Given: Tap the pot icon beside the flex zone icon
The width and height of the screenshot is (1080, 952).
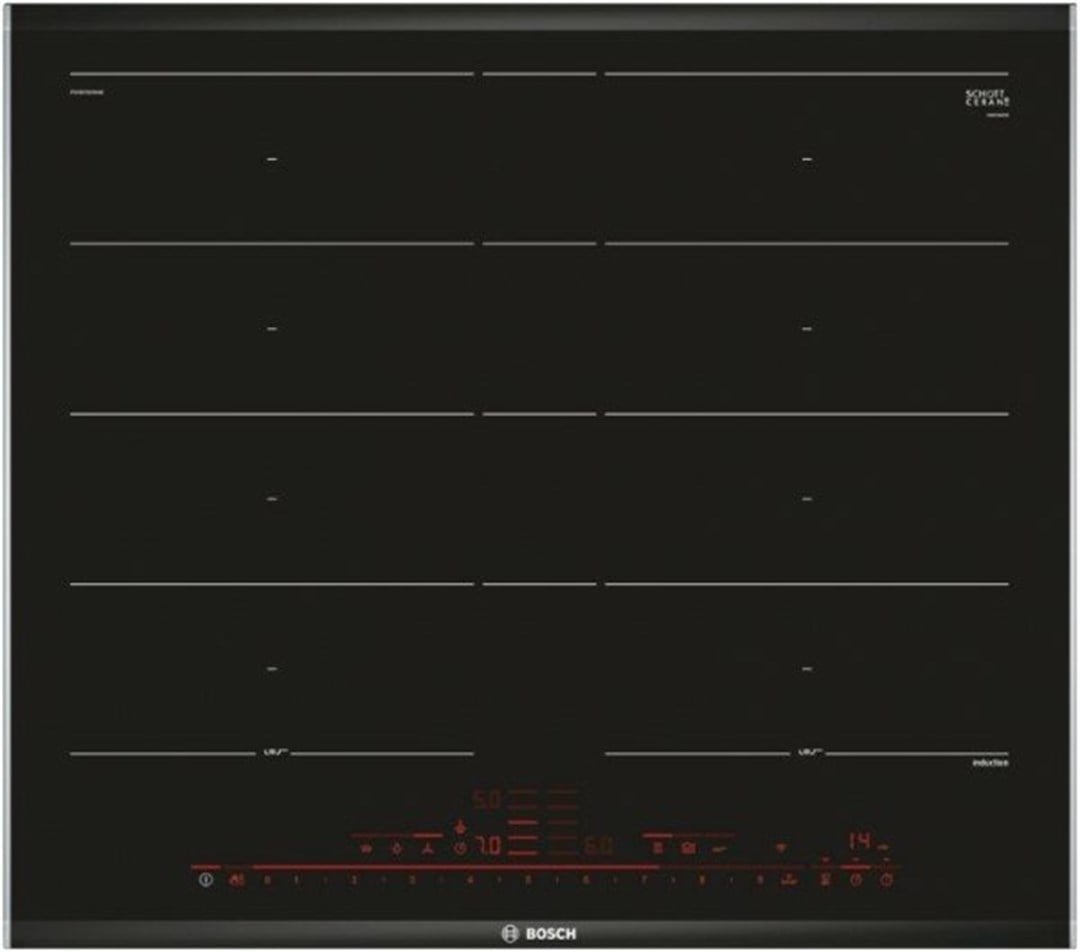Looking at the screenshot, I should 688,848.
